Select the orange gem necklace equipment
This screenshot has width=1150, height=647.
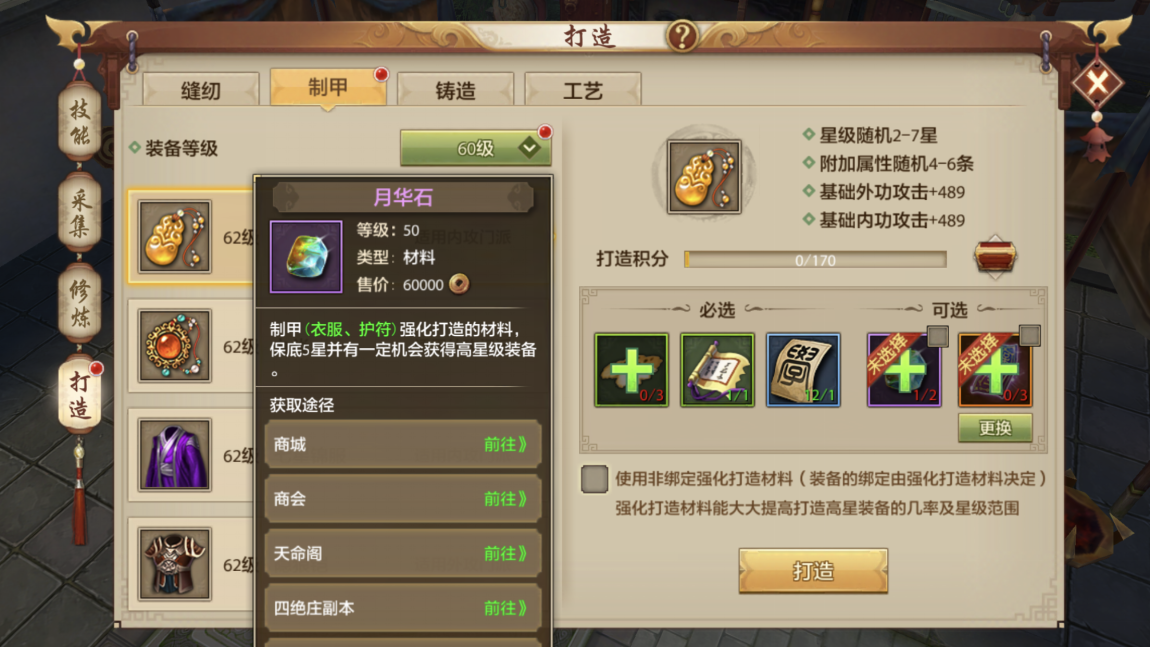click(x=175, y=346)
